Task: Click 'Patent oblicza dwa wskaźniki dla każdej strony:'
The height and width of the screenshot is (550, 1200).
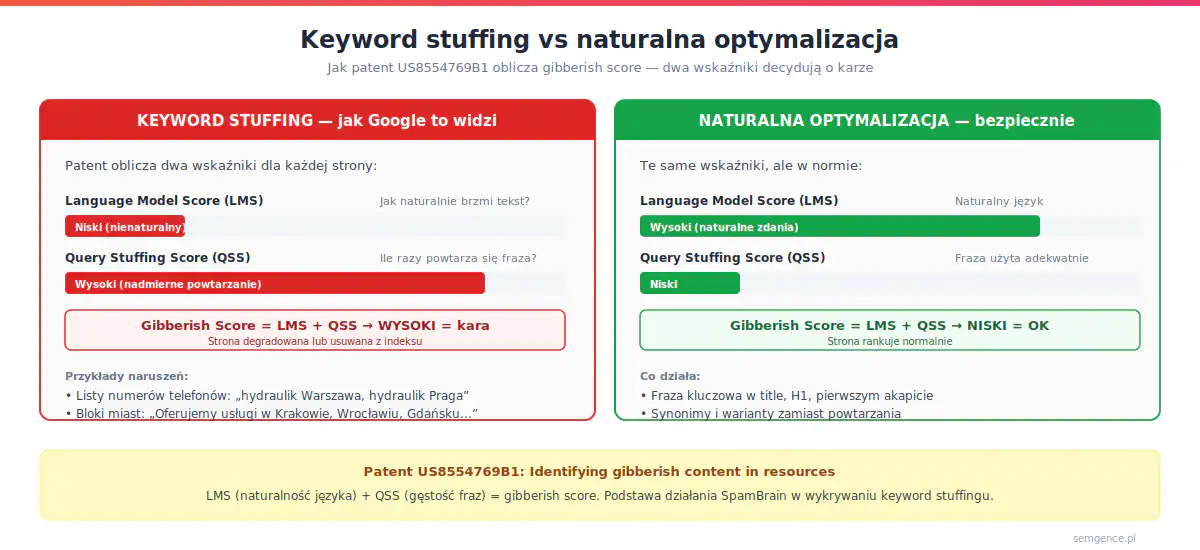Action: click(x=221, y=165)
